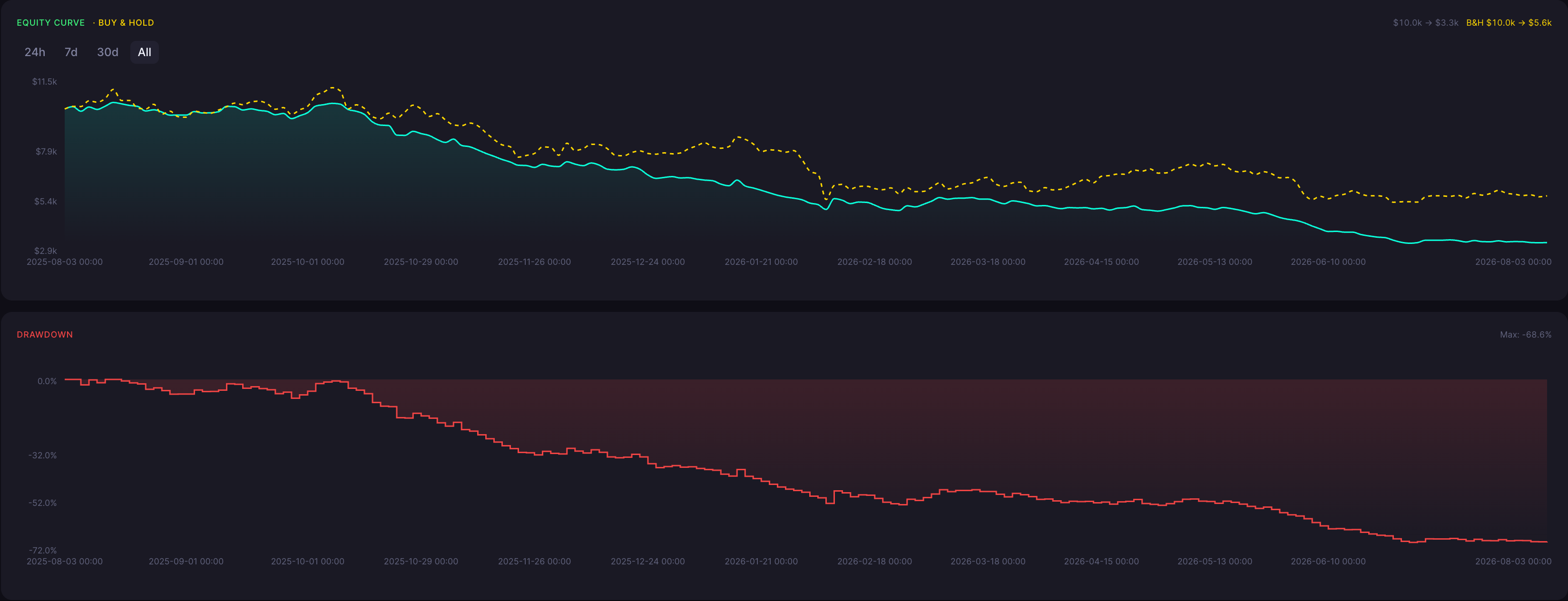Click '2026-08-03 00:00' on the drawdown chart axis
This screenshot has height=601, width=1568.
(1513, 562)
